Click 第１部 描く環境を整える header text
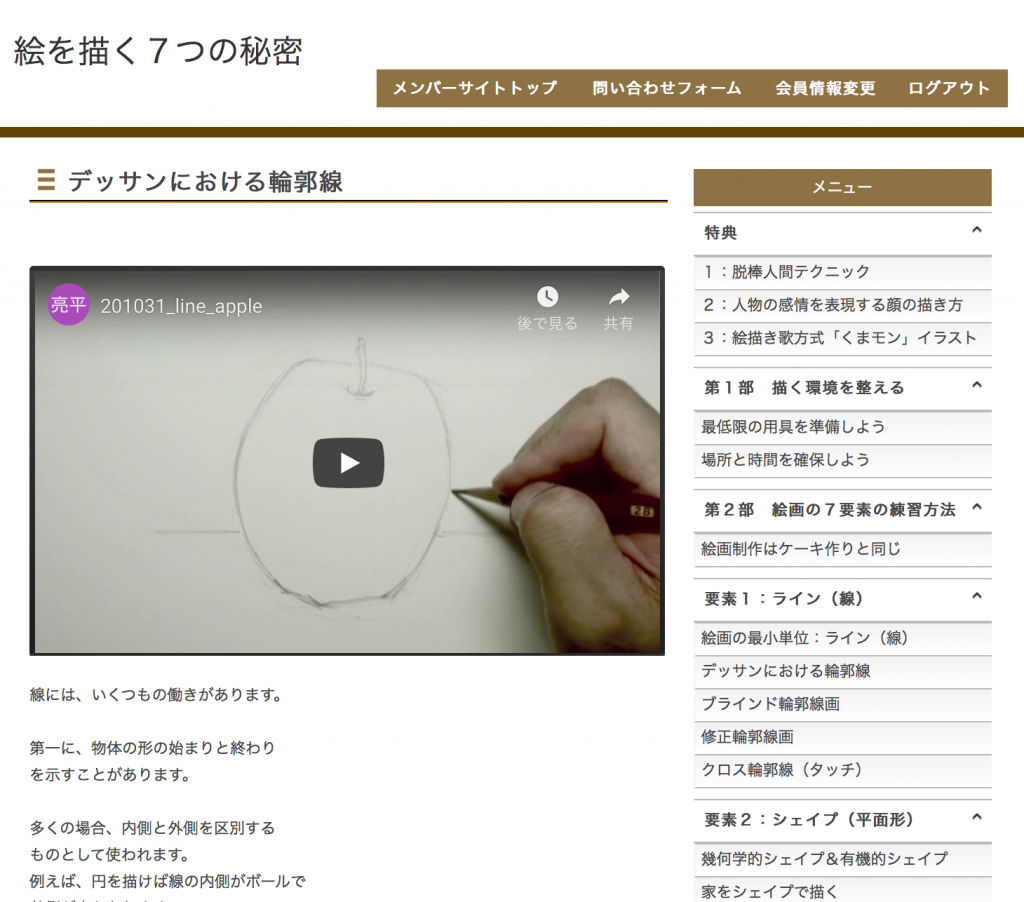 click(804, 388)
